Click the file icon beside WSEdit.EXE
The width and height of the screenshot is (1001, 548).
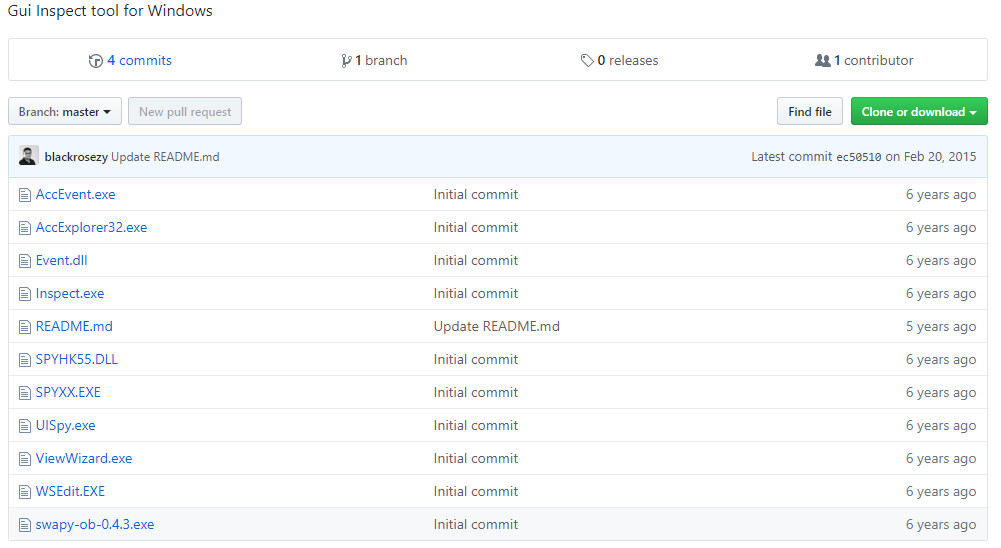coord(25,492)
